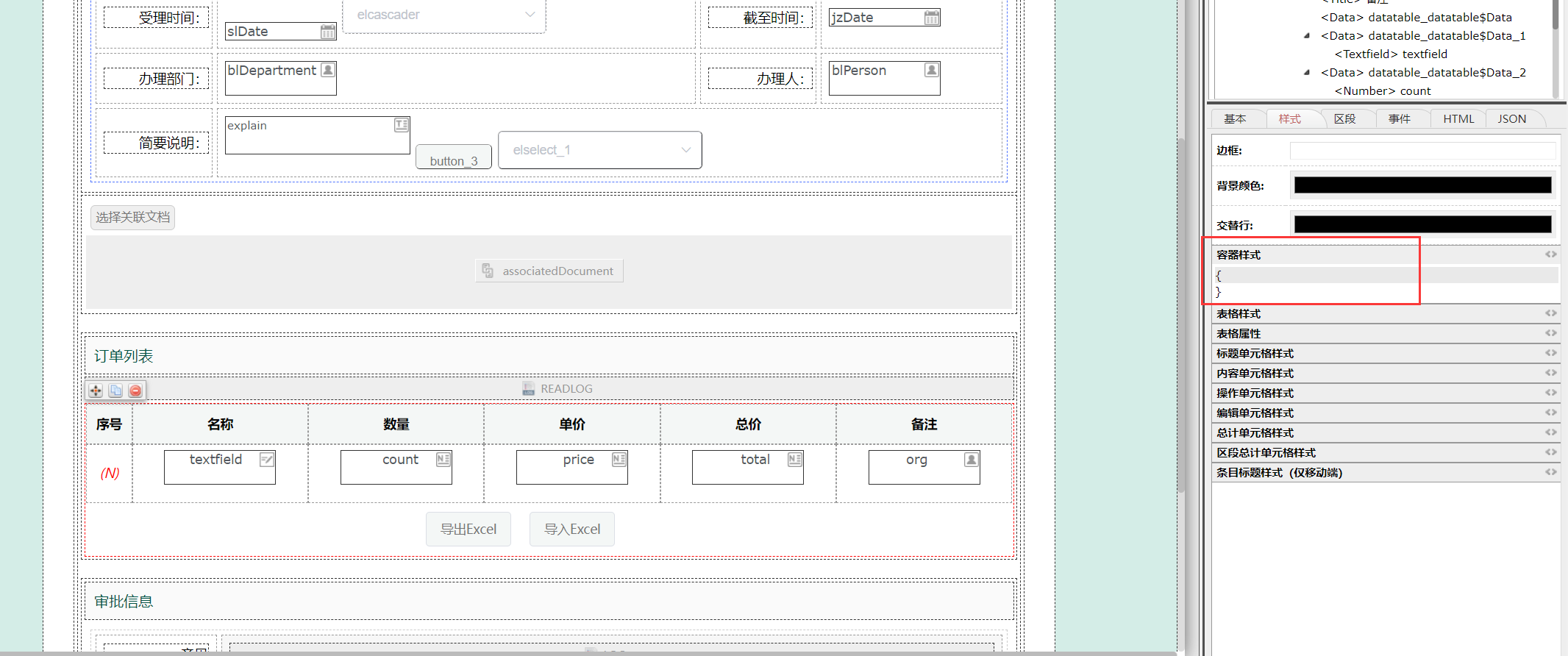The width and height of the screenshot is (1568, 656).
Task: Click the person icon in the blPerson field
Action: [x=932, y=70]
